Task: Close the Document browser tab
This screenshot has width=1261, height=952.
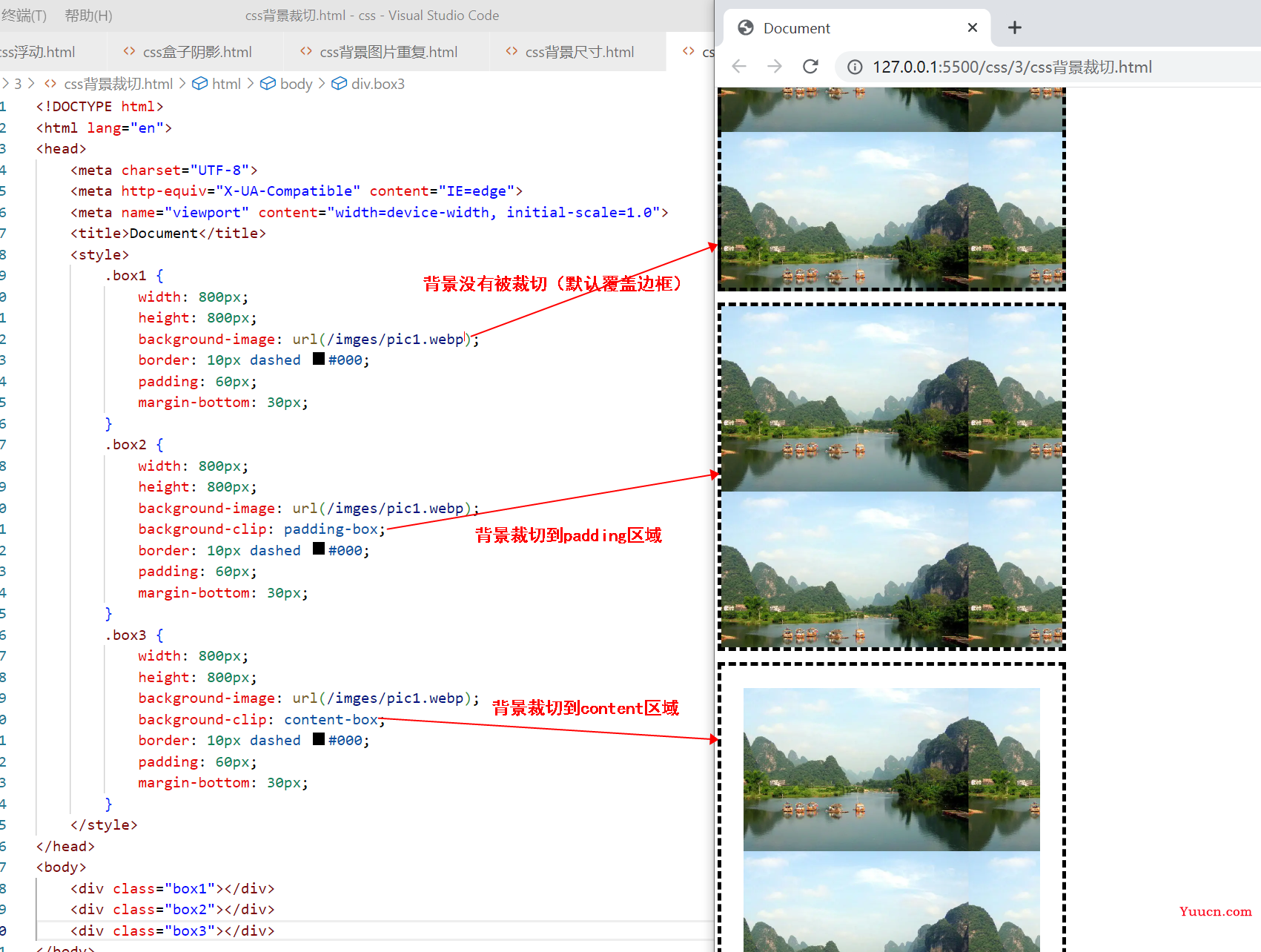Action: [973, 27]
